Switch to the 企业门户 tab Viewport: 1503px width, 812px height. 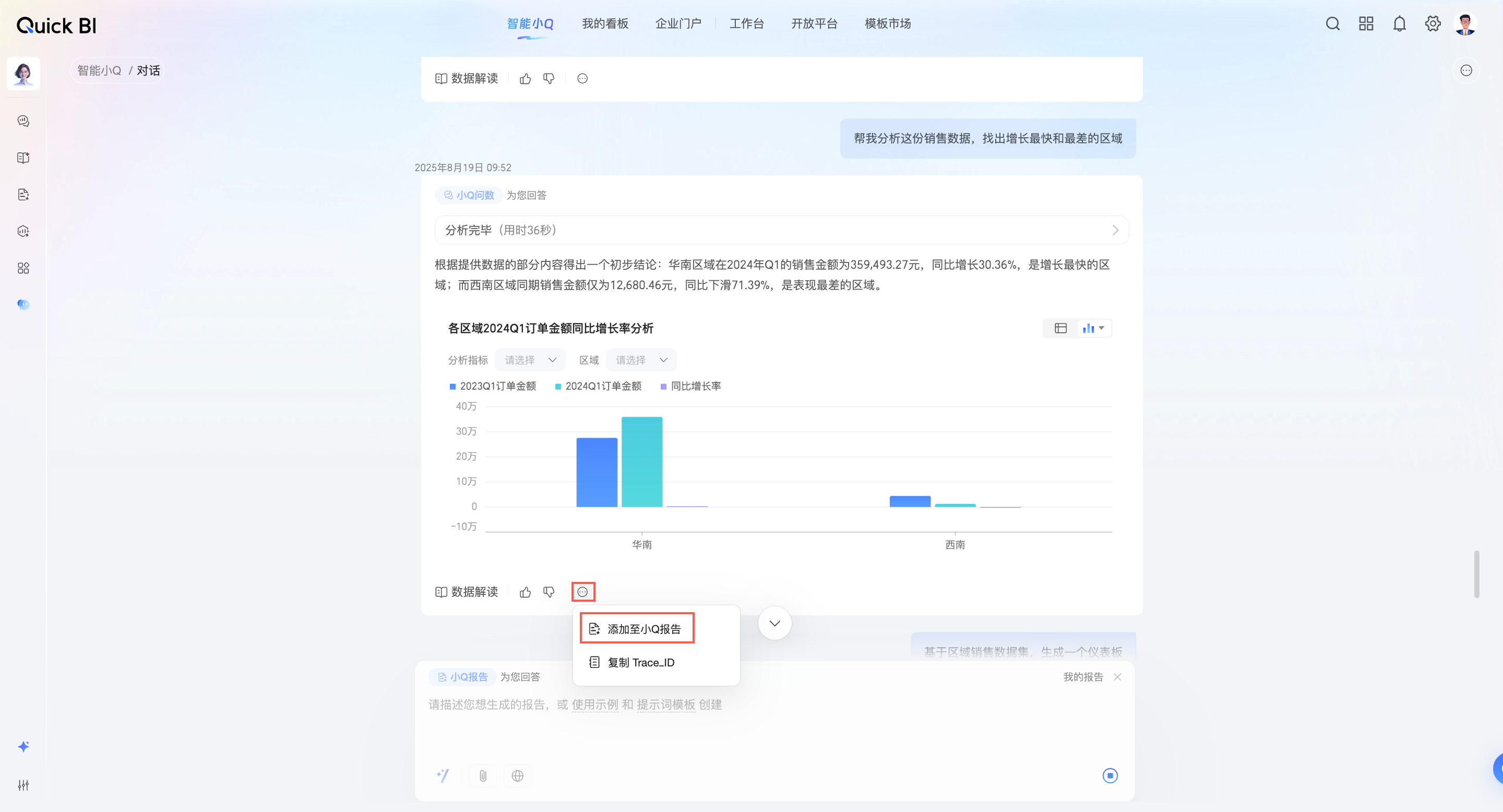pyautogui.click(x=678, y=24)
